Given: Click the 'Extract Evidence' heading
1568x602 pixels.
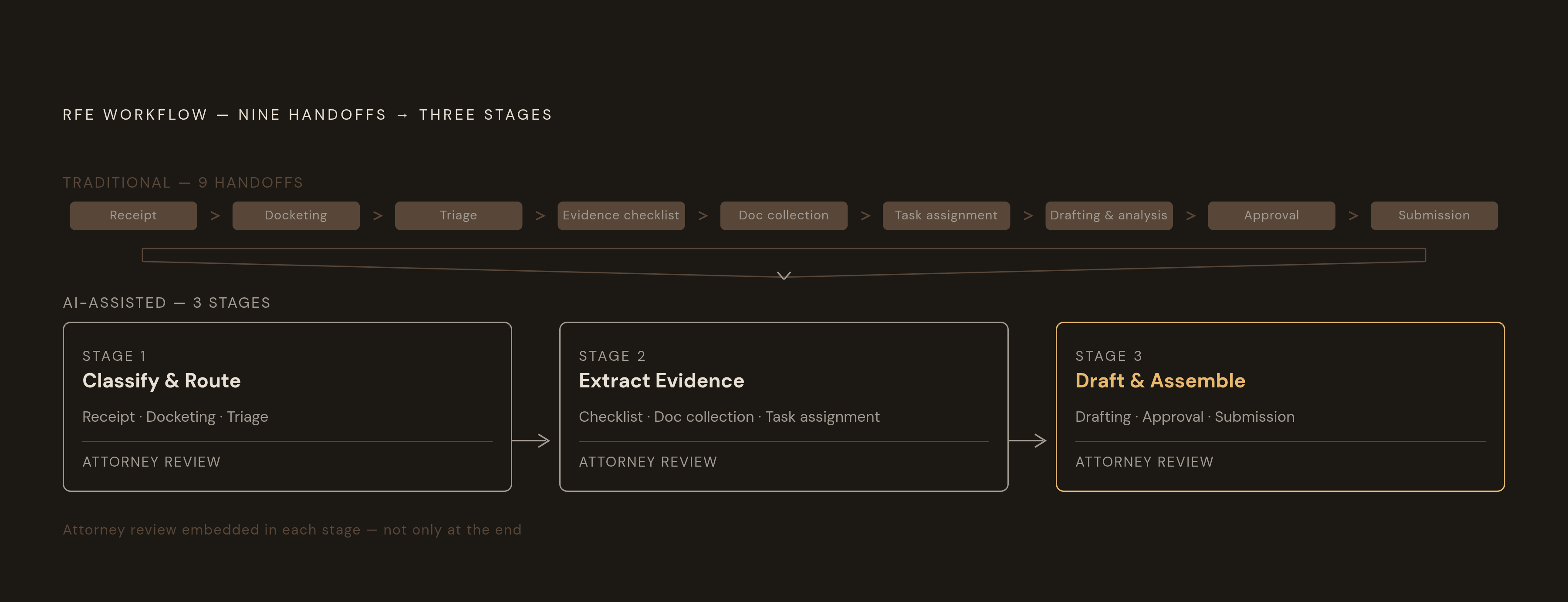Looking at the screenshot, I should pos(661,381).
